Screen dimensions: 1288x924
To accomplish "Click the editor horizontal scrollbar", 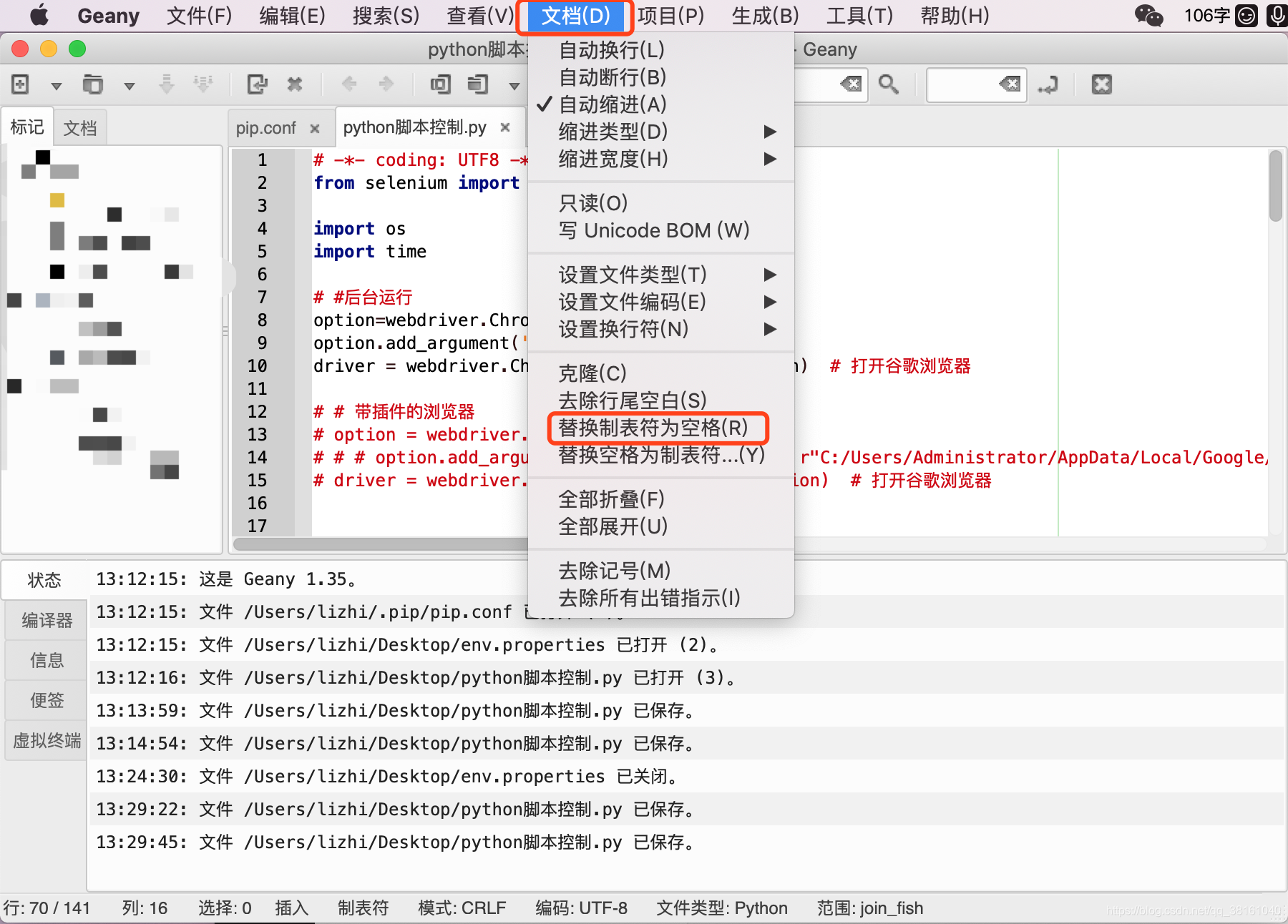I will point(750,544).
